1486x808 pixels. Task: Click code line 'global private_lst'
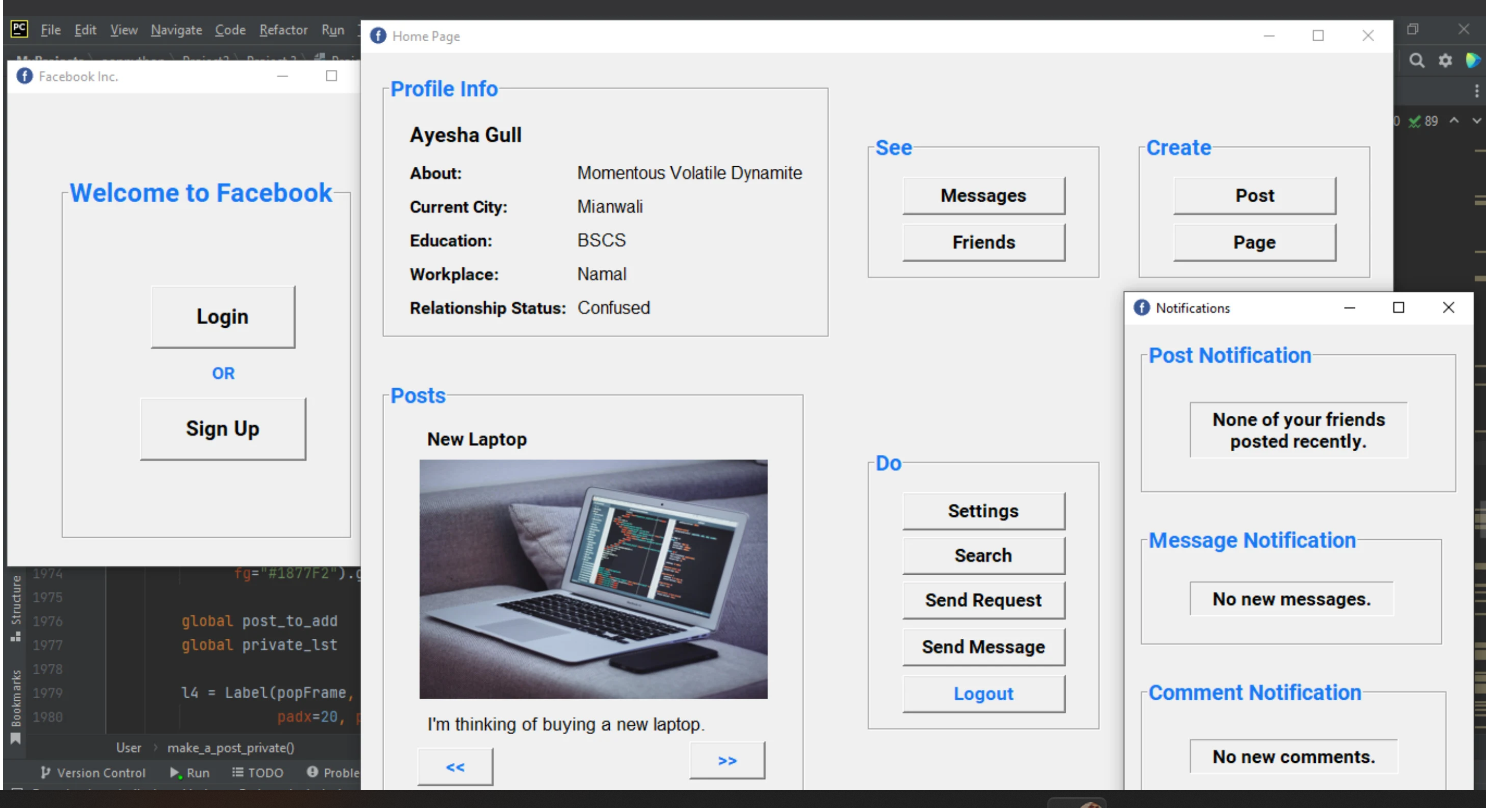point(260,645)
